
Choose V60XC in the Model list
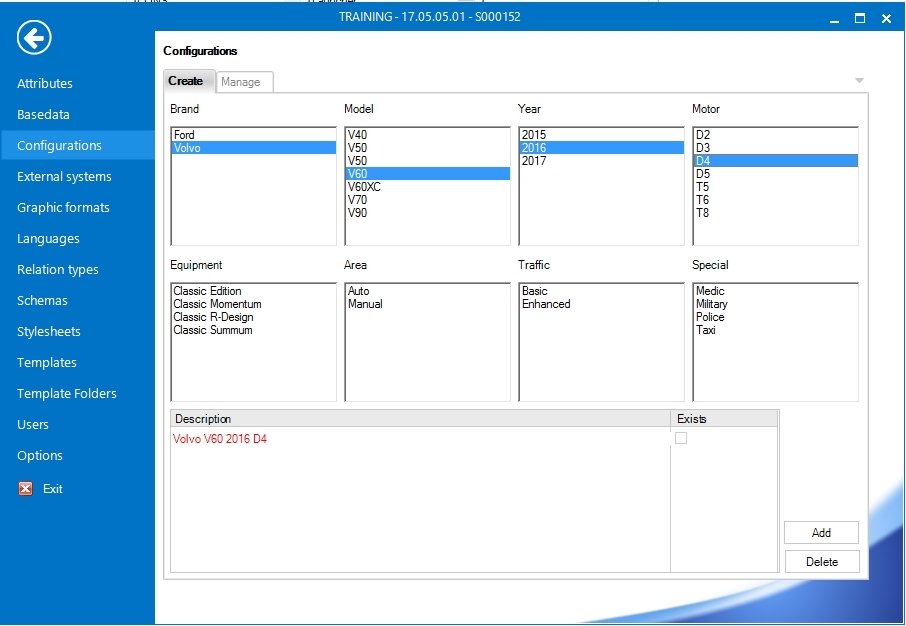click(x=364, y=187)
